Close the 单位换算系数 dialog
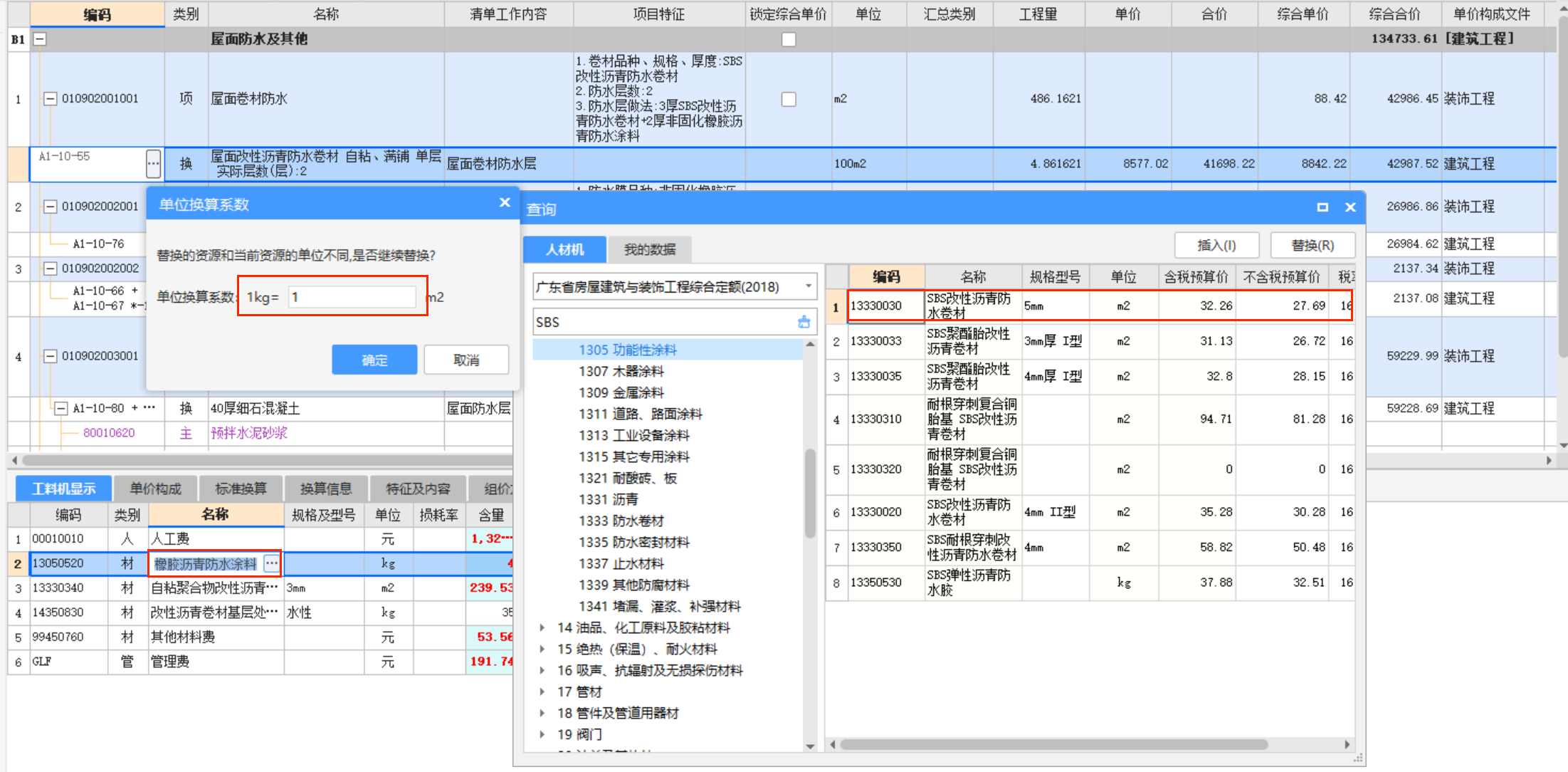 pyautogui.click(x=505, y=203)
